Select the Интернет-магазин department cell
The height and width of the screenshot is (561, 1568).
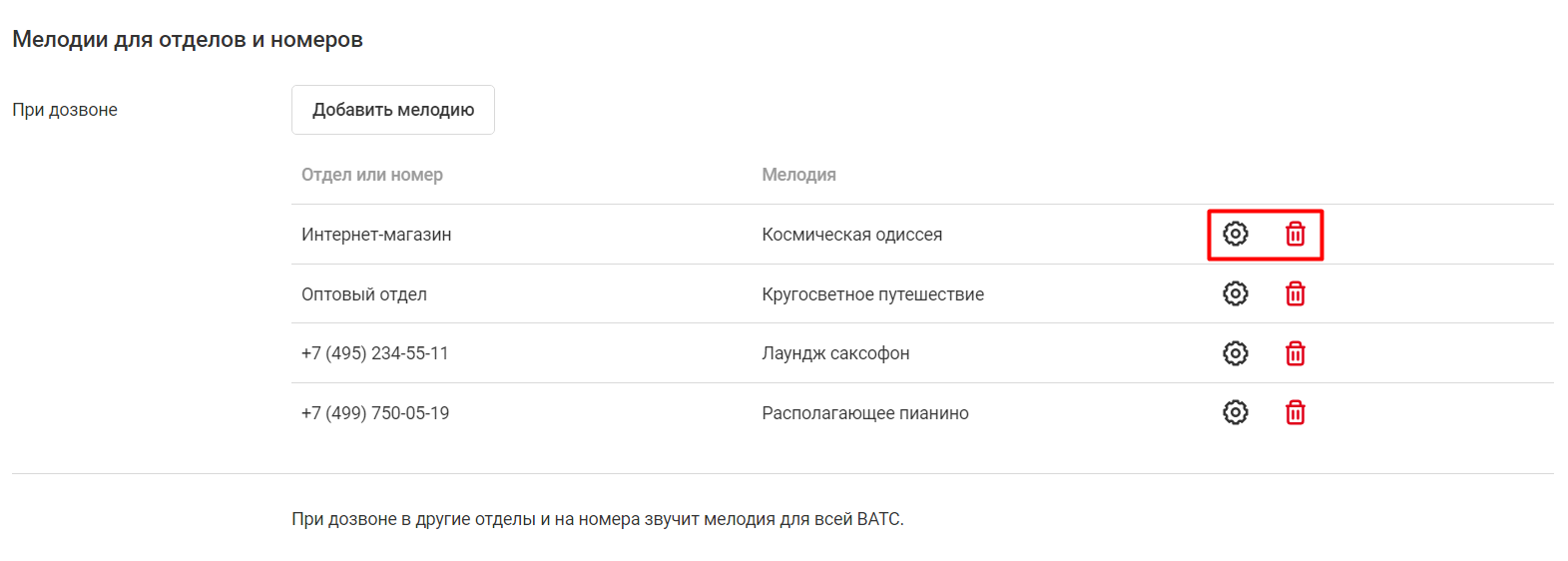point(376,235)
